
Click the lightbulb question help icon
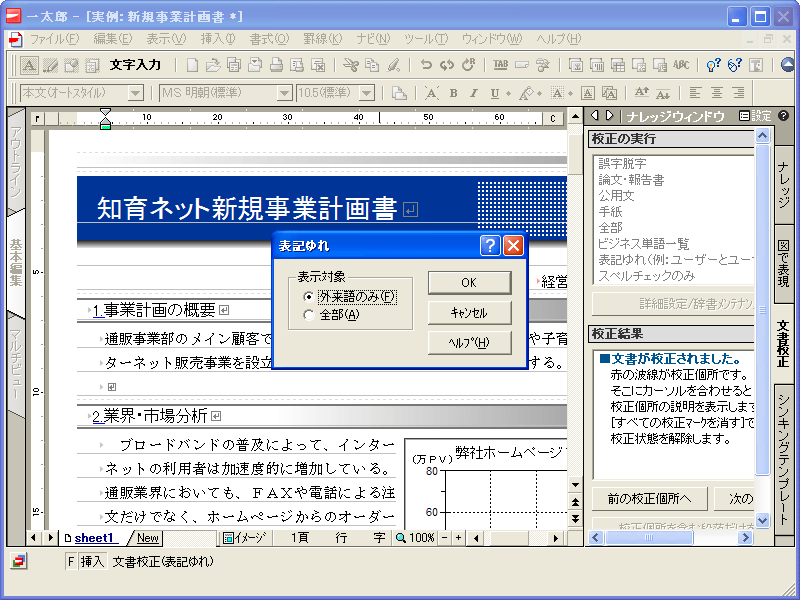click(x=713, y=65)
